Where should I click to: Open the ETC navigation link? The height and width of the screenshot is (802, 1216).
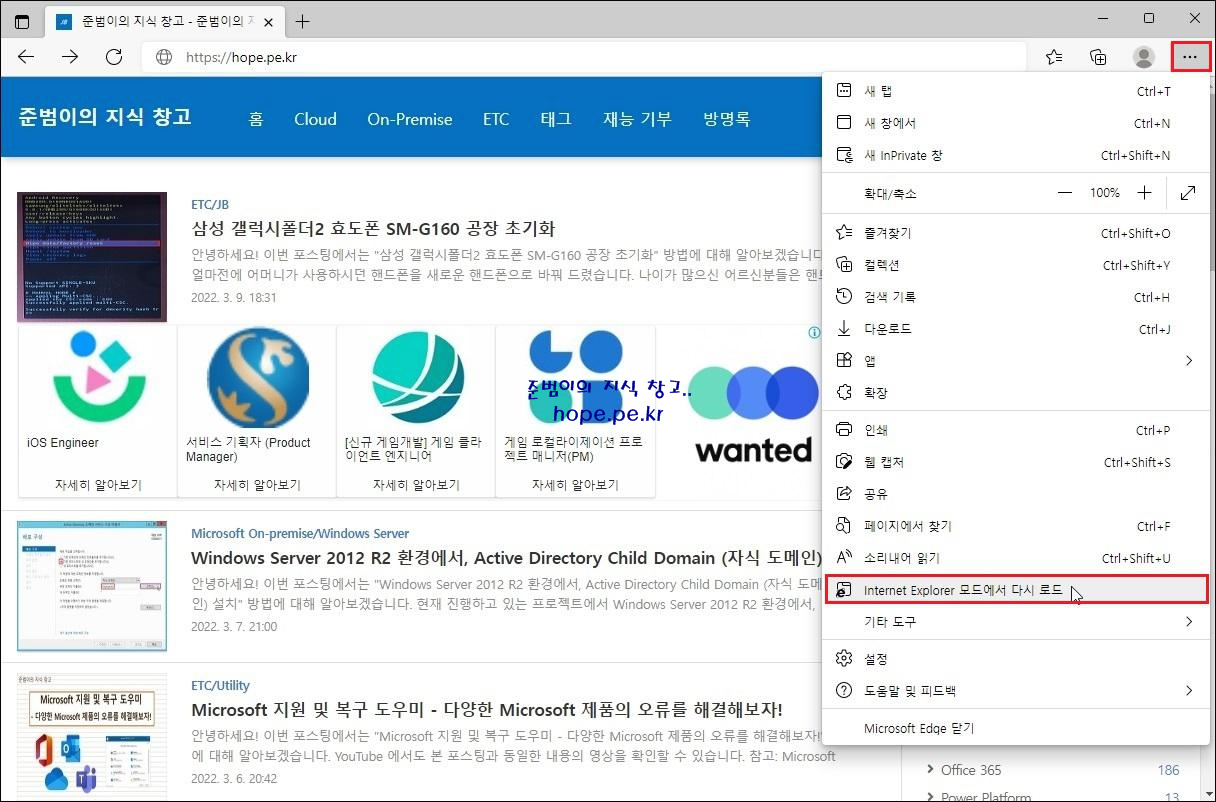pyautogui.click(x=496, y=119)
